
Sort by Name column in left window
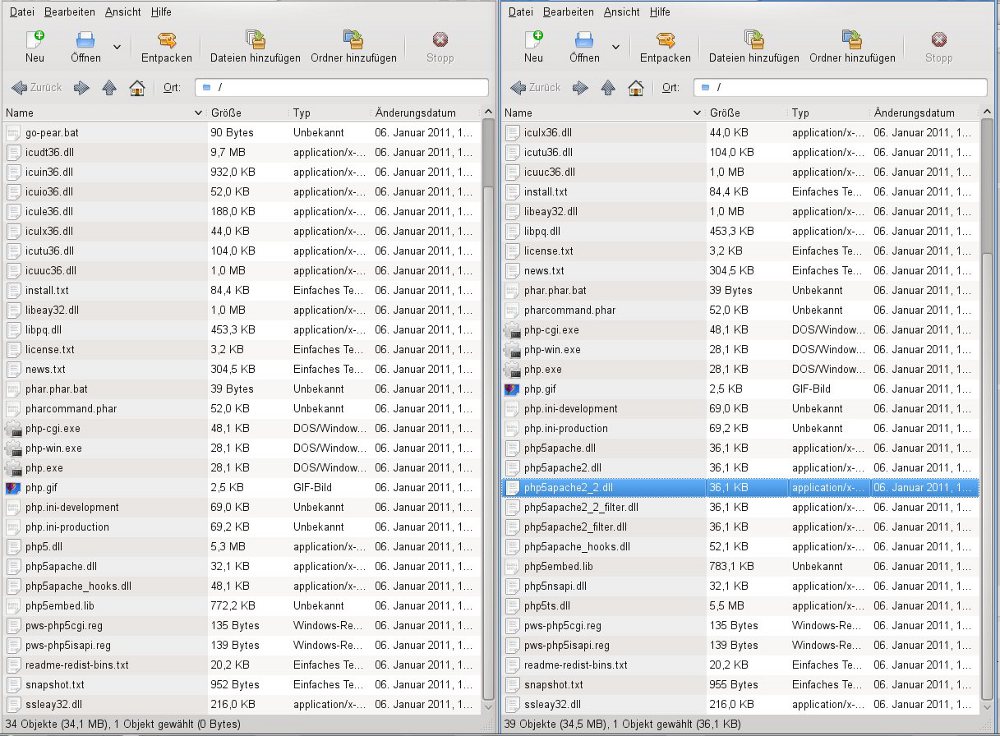click(105, 113)
